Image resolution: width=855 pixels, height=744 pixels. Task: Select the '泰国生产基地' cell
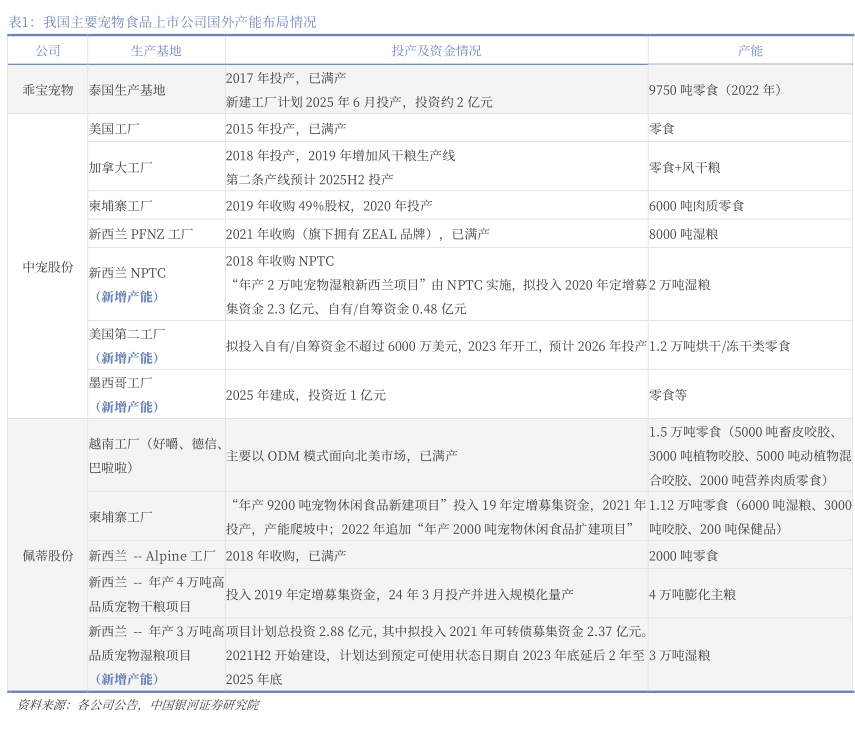[127, 90]
